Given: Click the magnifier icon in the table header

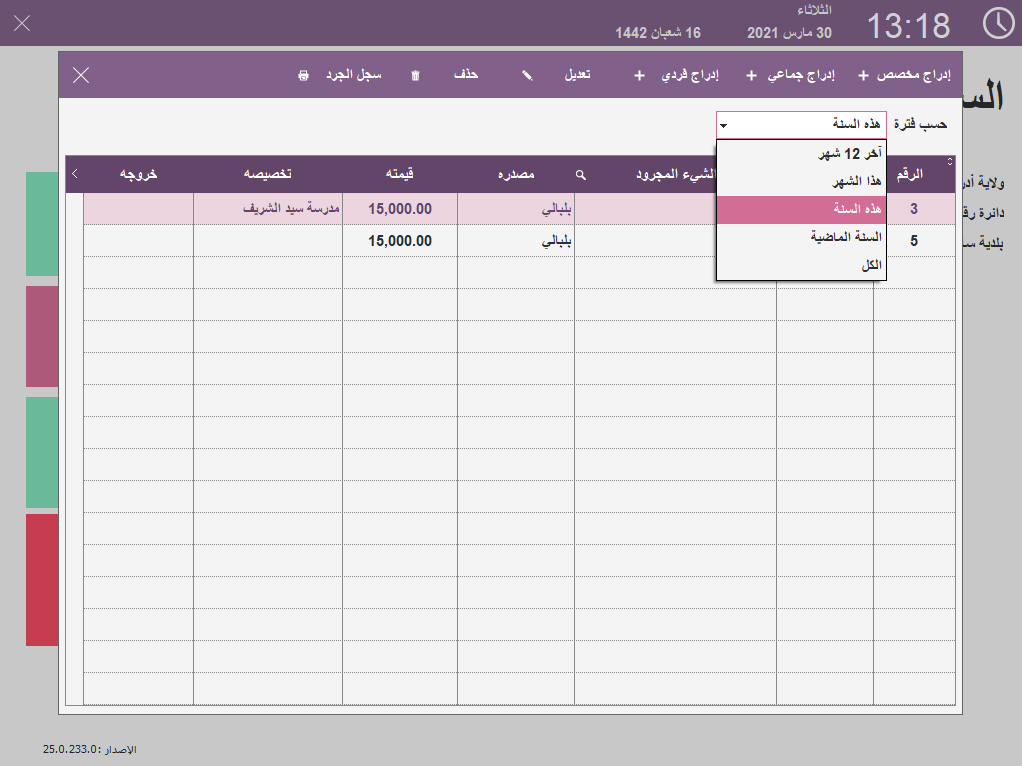Looking at the screenshot, I should (580, 175).
